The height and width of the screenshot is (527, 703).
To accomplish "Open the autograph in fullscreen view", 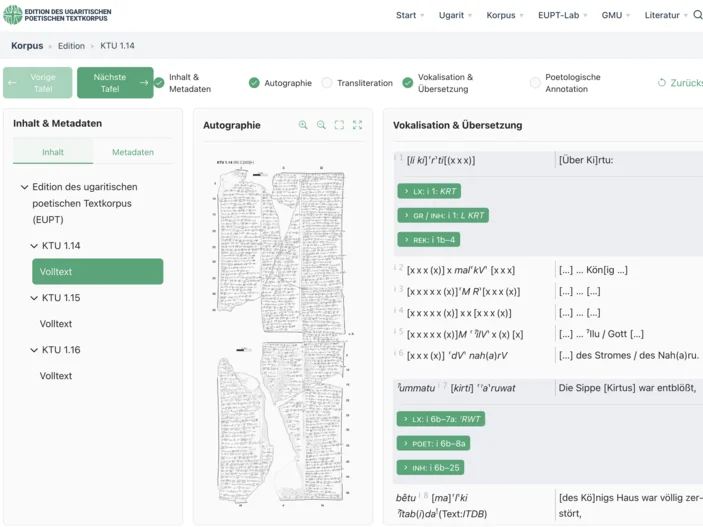I will pyautogui.click(x=357, y=125).
